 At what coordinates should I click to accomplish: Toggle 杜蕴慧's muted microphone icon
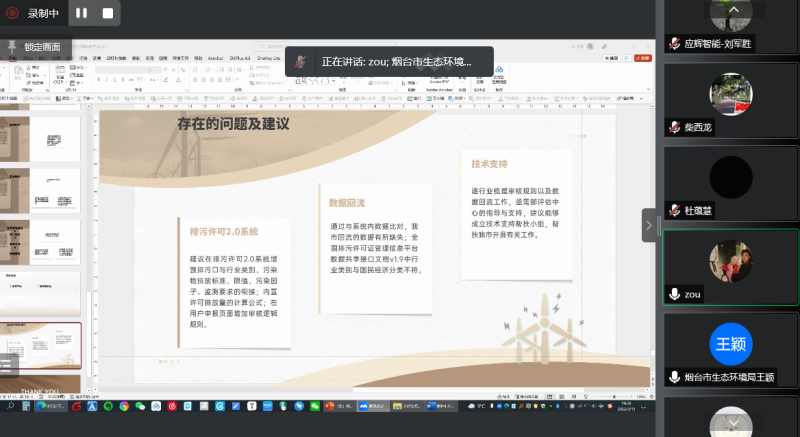point(674,210)
